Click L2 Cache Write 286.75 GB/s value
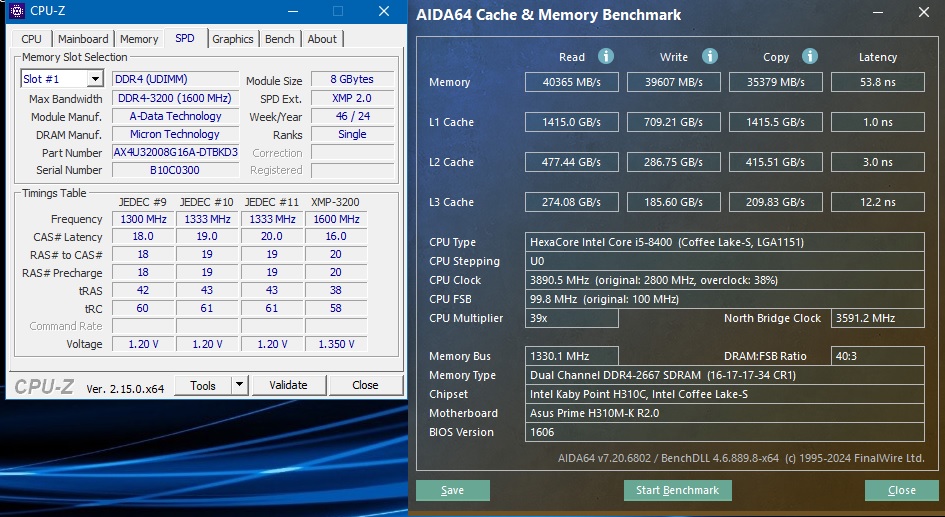945x517 pixels. [x=674, y=162]
